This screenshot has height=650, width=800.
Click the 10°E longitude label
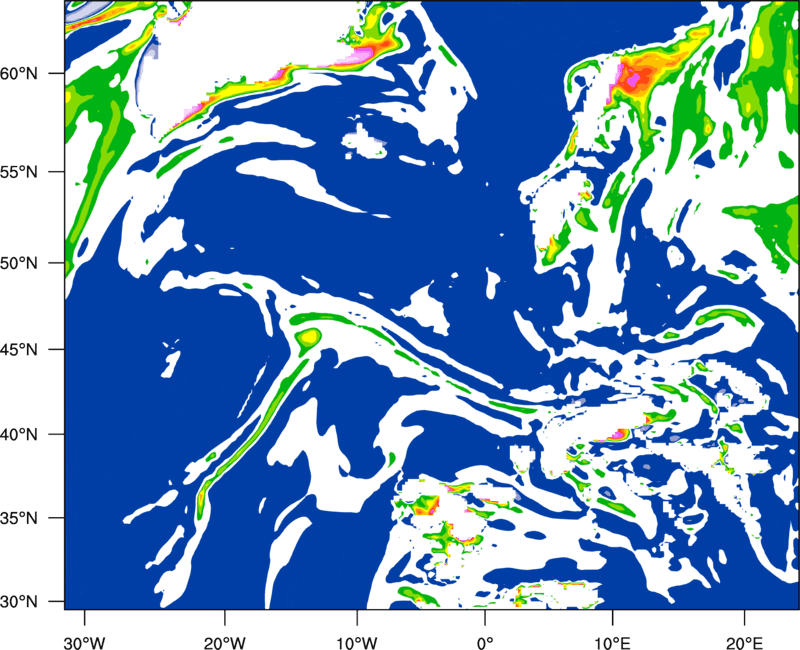click(612, 643)
